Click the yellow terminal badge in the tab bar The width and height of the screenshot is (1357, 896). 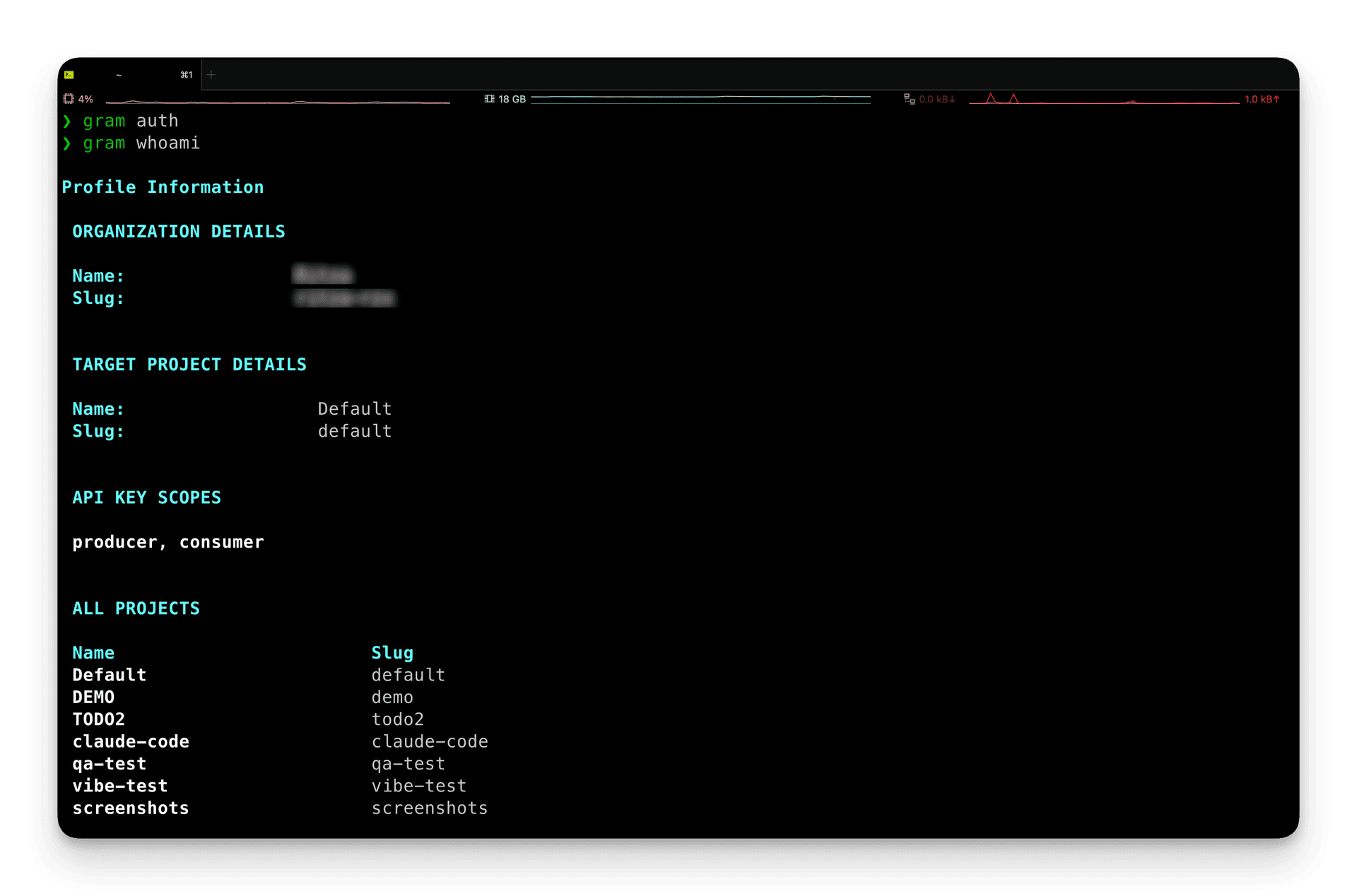point(70,74)
